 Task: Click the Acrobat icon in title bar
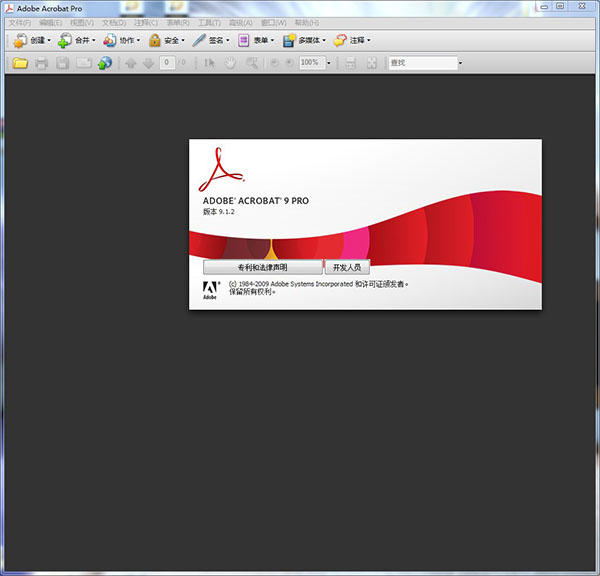click(x=9, y=8)
